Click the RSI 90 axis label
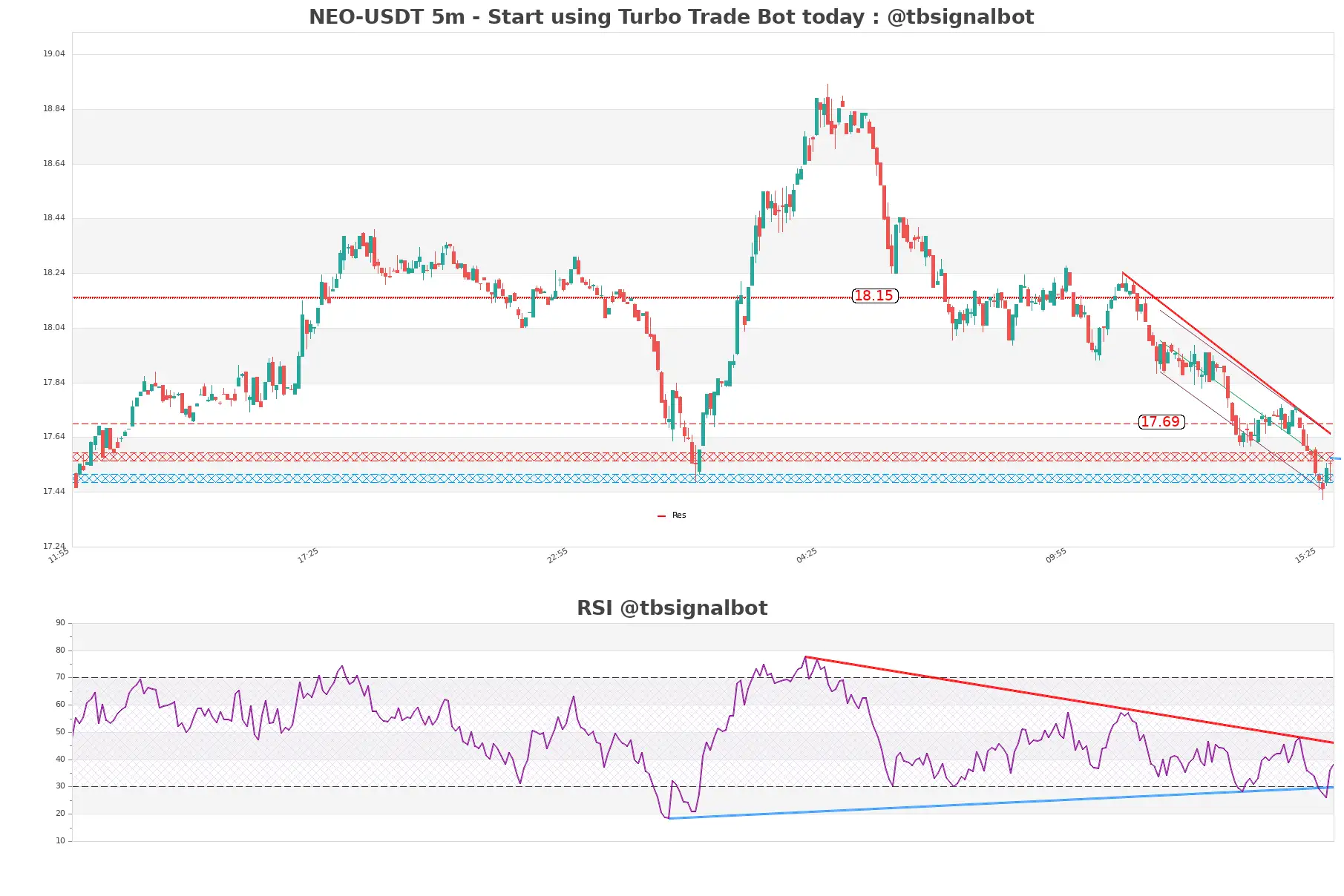 (x=60, y=622)
